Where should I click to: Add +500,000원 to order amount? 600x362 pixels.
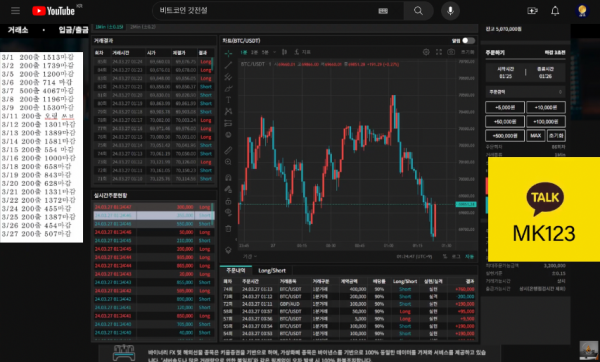click(505, 136)
